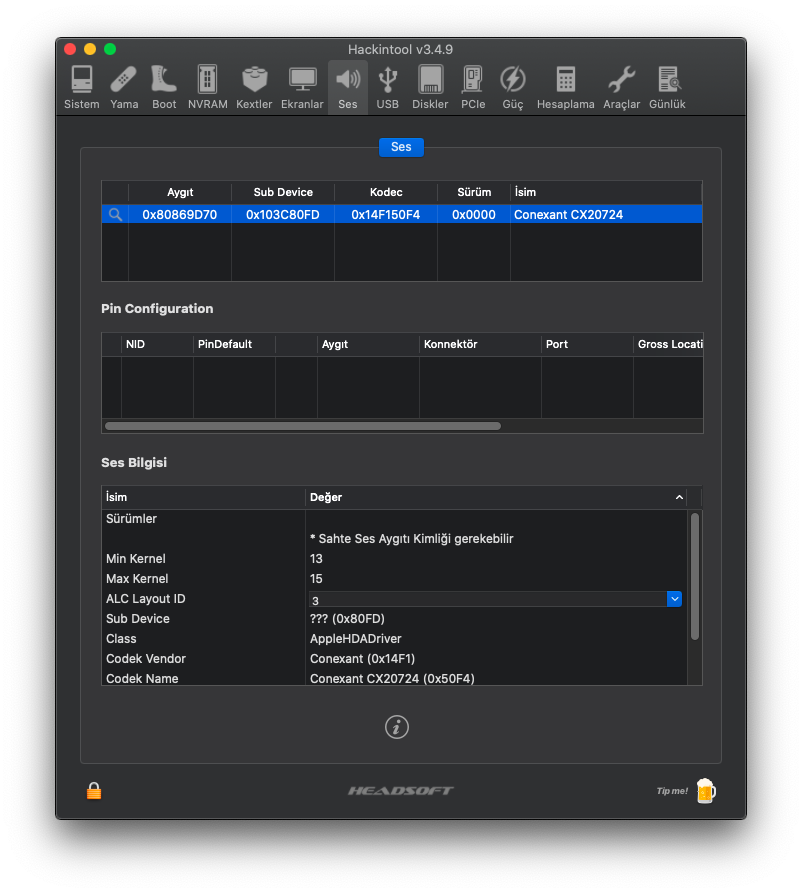Open the Sistem toolbar section
Viewport: 802px width, 893px height.
click(82, 86)
